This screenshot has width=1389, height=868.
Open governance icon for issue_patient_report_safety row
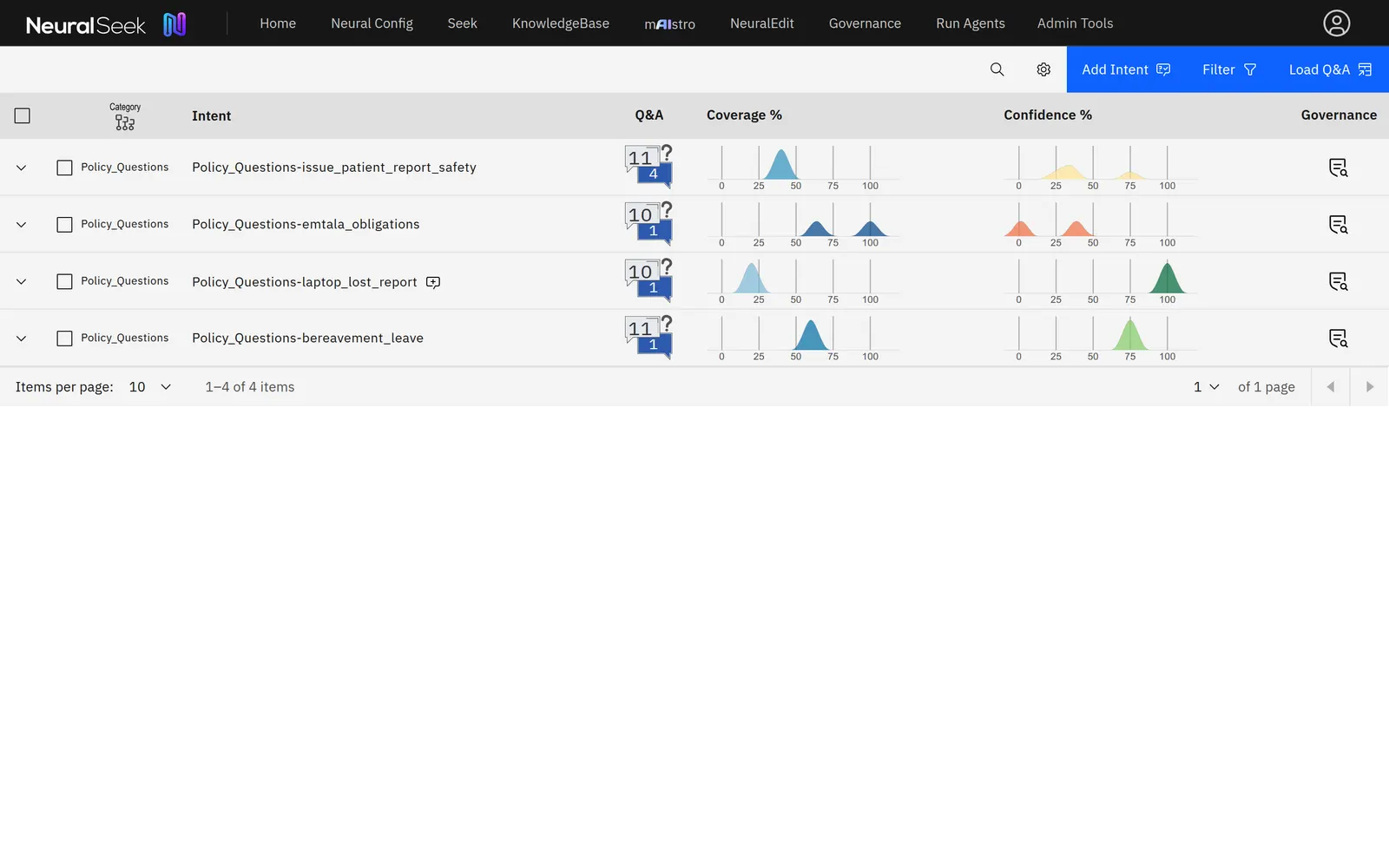click(1338, 168)
